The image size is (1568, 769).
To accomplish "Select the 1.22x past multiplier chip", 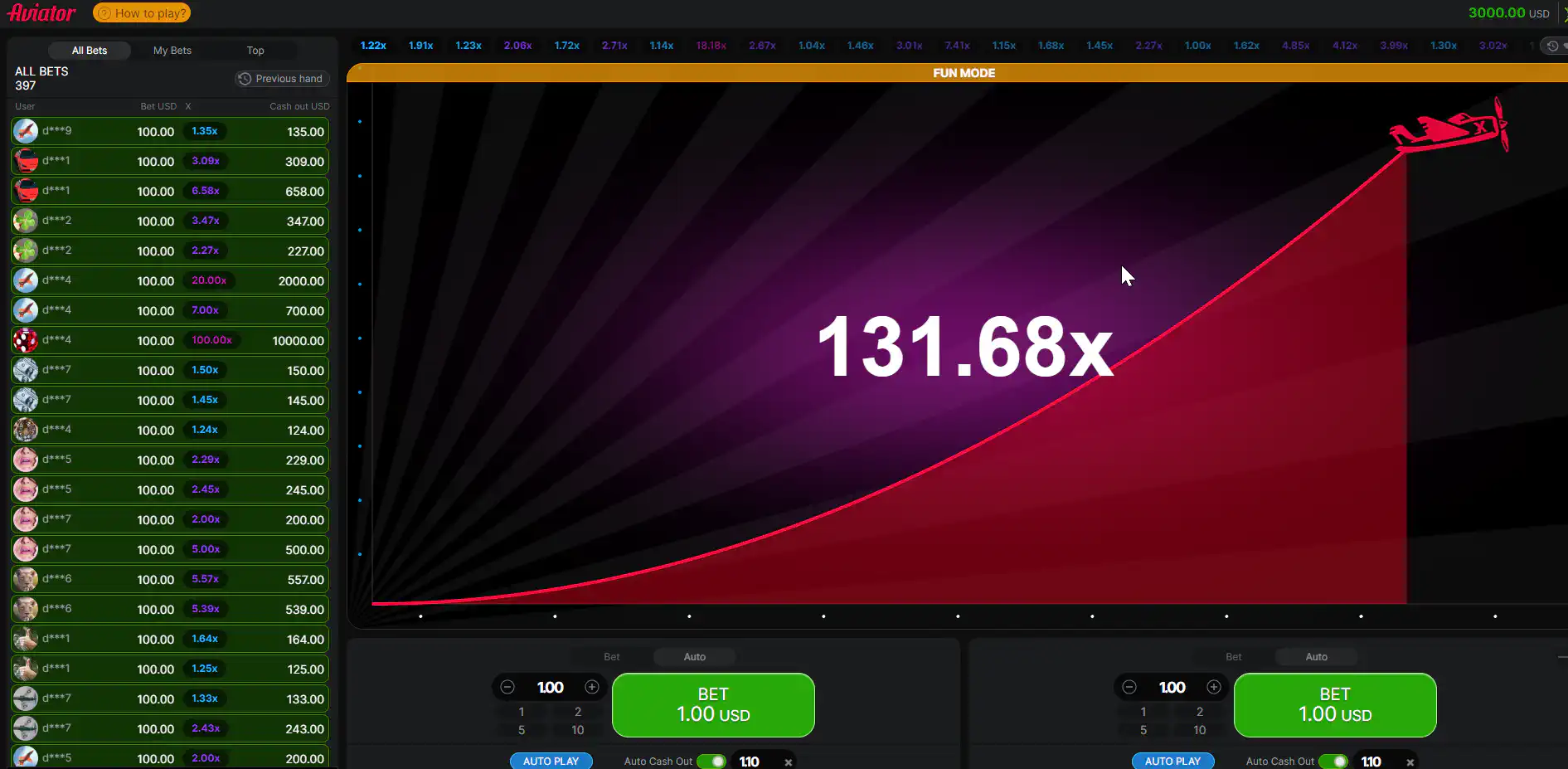I will pos(373,46).
